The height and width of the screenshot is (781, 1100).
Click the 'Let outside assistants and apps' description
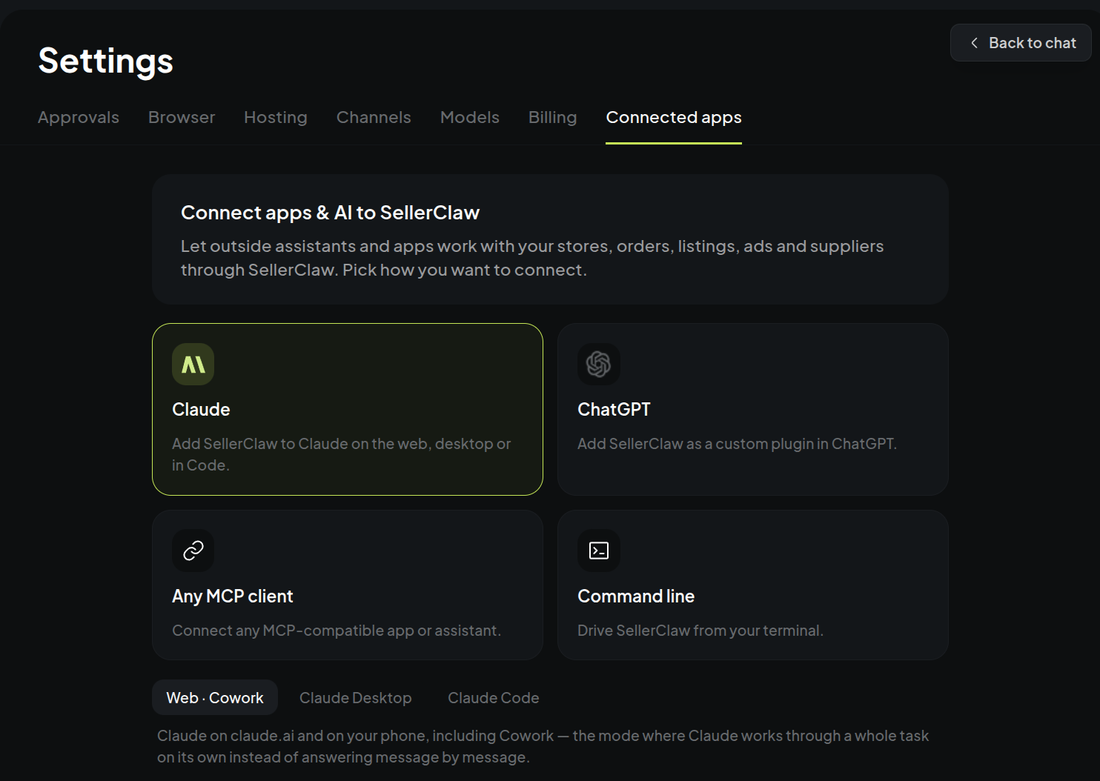532,258
